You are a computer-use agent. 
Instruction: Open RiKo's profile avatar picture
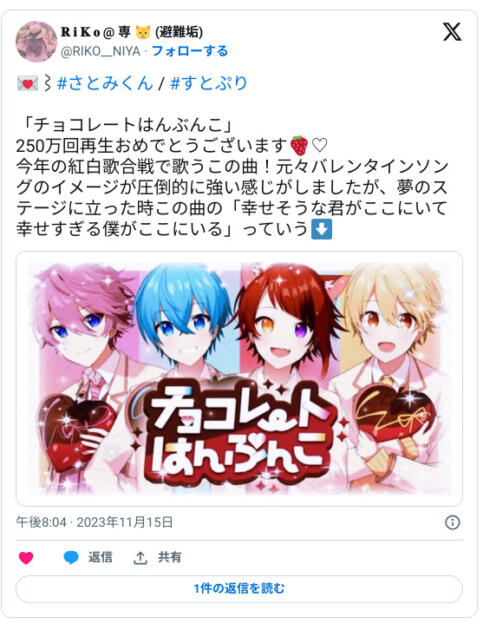click(36, 41)
